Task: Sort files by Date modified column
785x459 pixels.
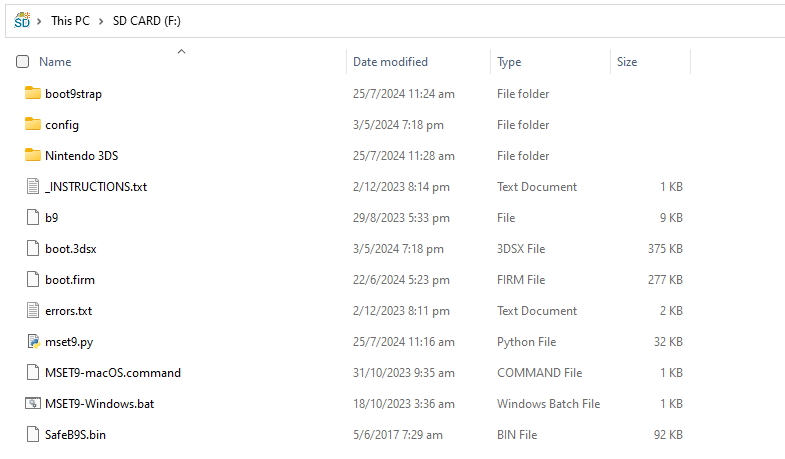Action: (x=390, y=62)
